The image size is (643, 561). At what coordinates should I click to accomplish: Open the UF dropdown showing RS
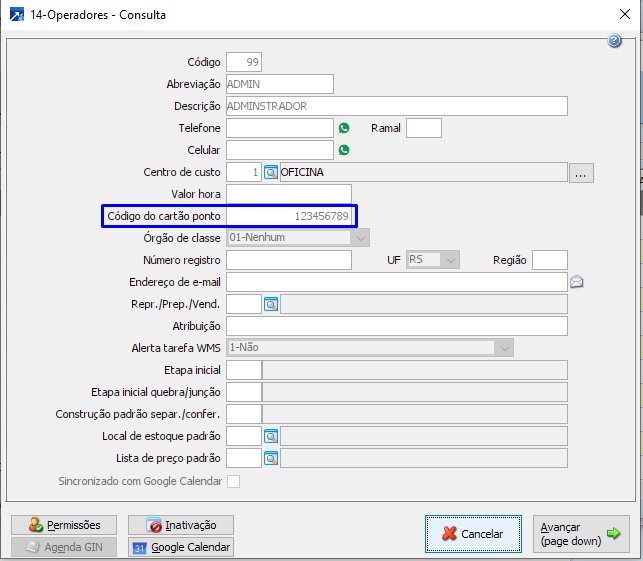[450, 260]
